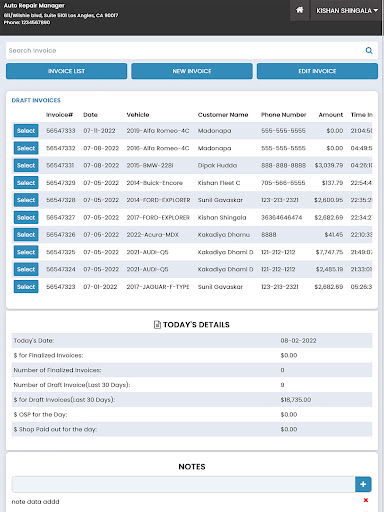Select invoice 56547328
The width and height of the screenshot is (384, 512).
26,200
